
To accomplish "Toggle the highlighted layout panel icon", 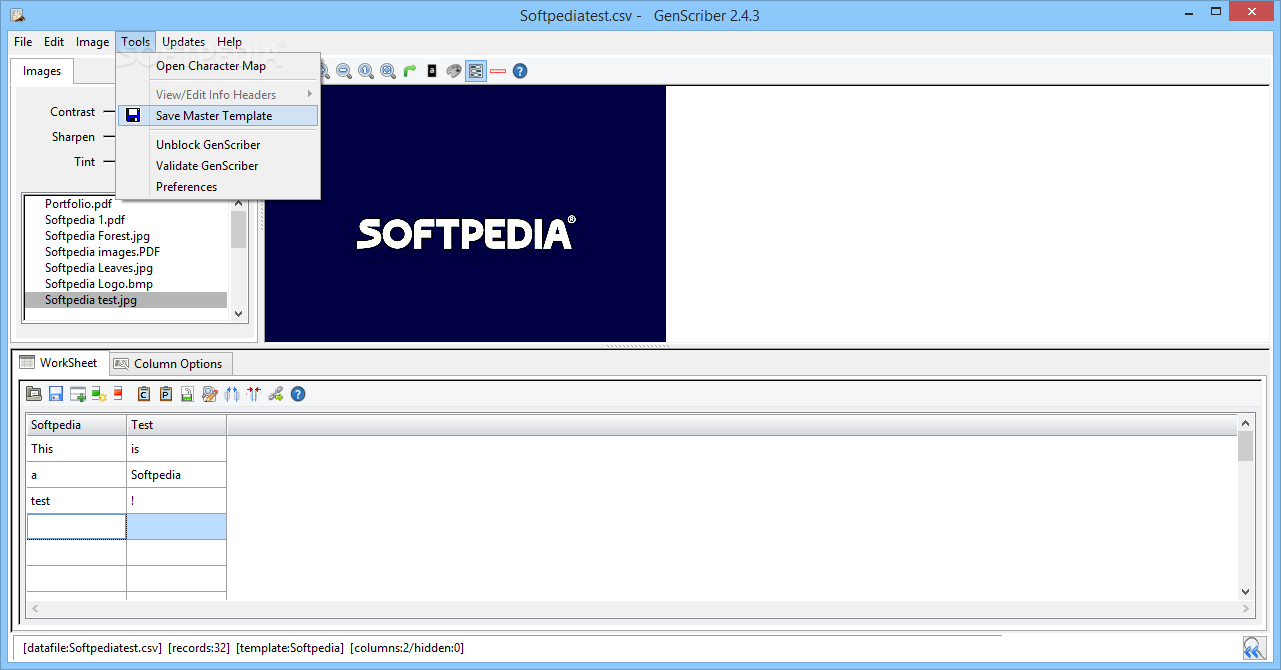I will pyautogui.click(x=476, y=71).
